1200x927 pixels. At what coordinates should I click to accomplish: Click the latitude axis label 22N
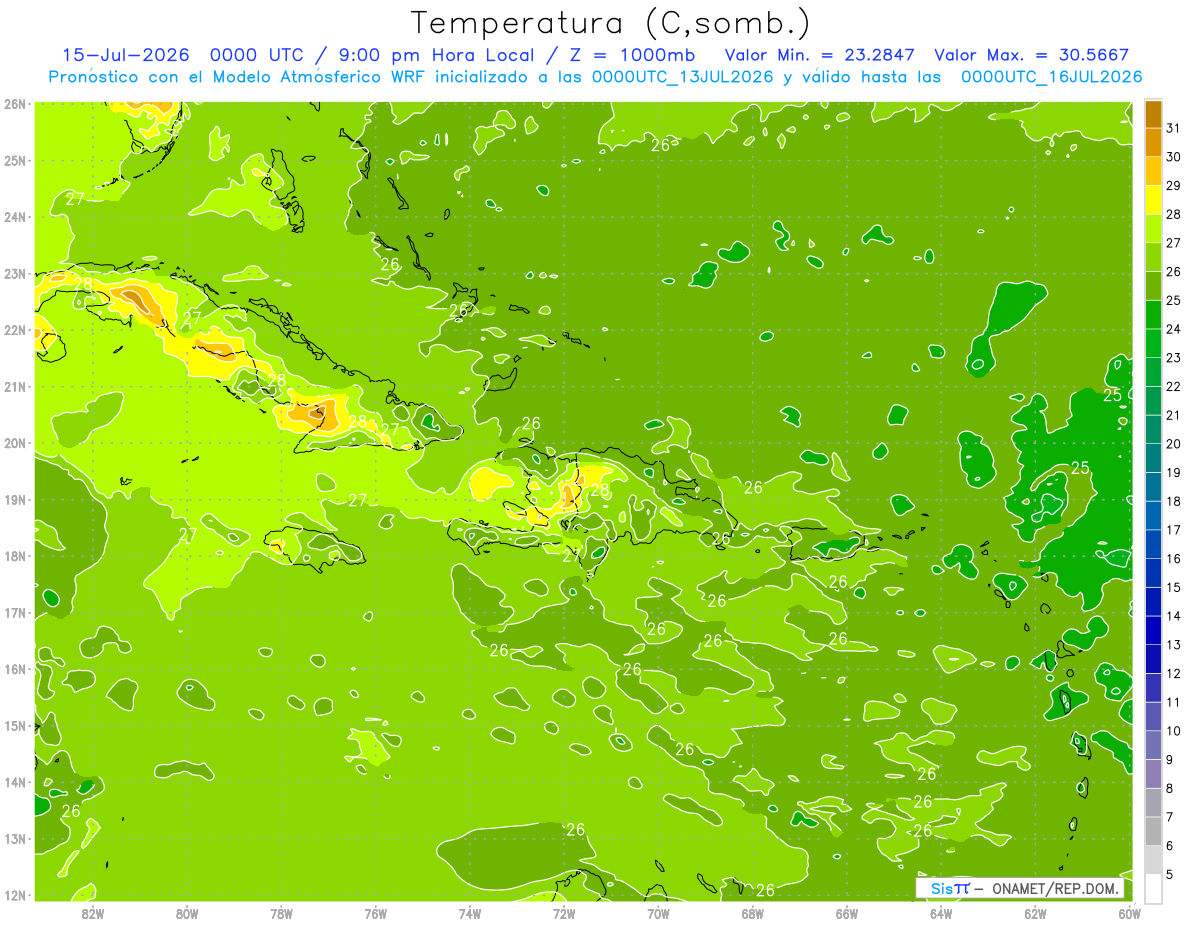[x=15, y=330]
